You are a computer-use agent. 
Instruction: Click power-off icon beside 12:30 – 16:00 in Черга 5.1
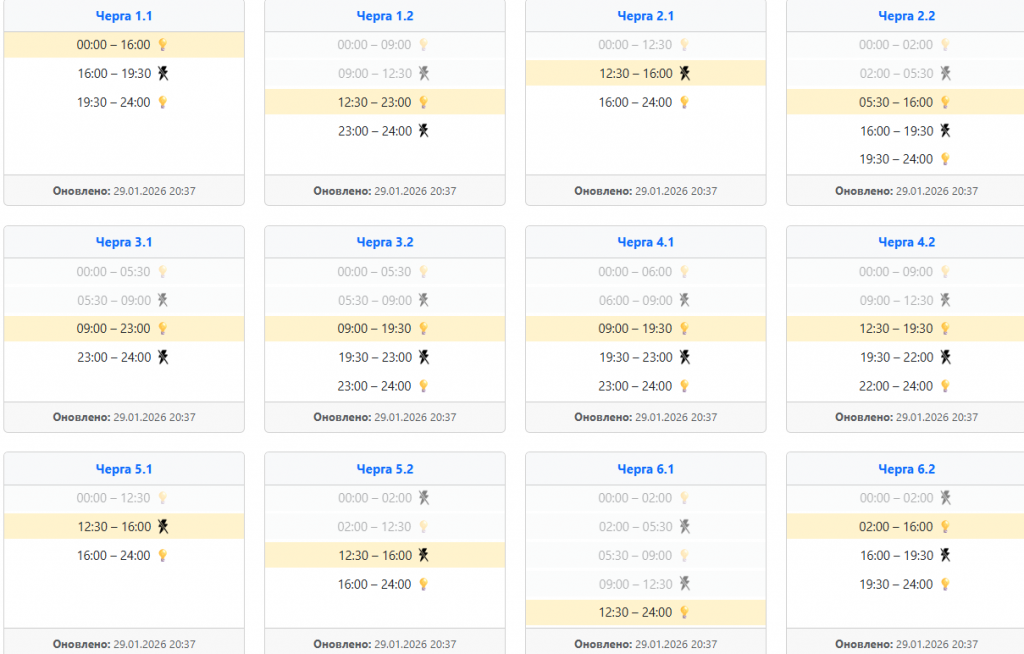pyautogui.click(x=163, y=526)
